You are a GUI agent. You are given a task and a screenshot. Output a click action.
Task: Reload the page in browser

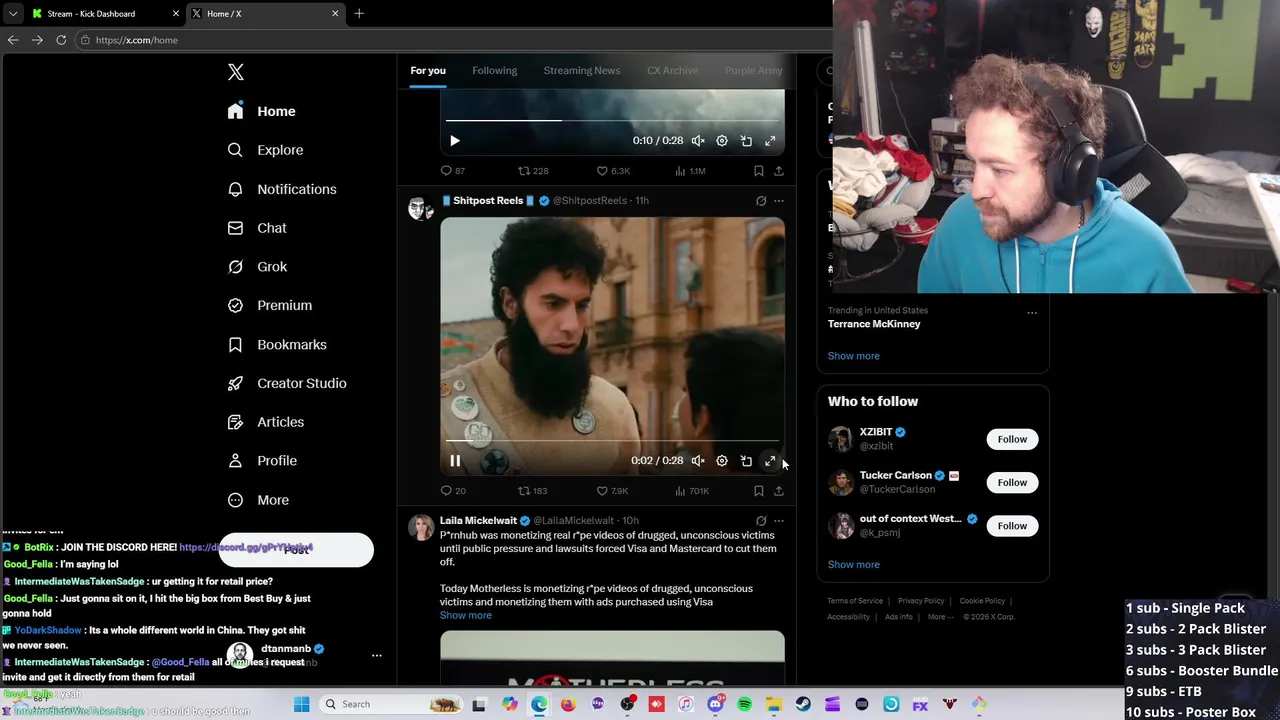click(61, 40)
